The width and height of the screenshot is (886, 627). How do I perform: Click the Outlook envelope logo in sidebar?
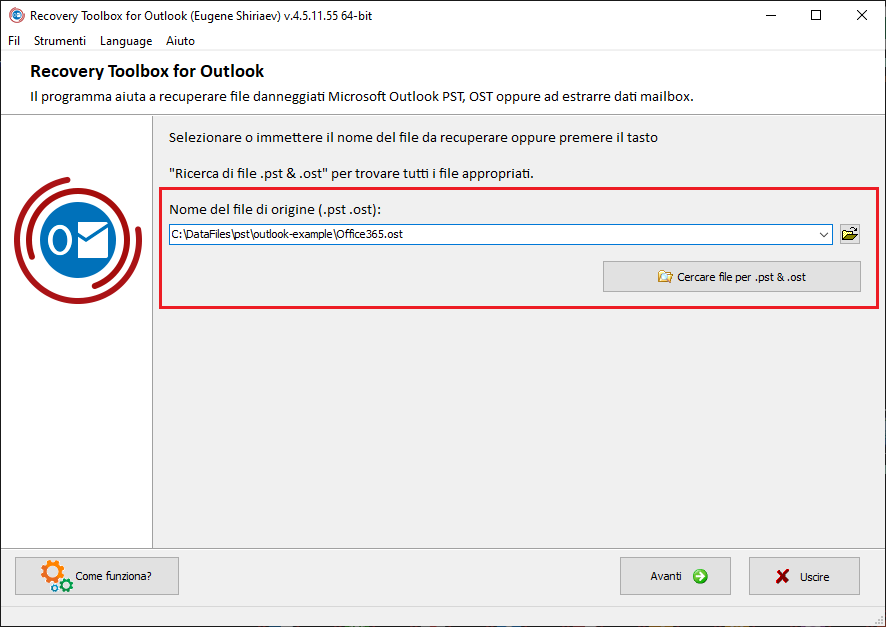click(x=78, y=240)
